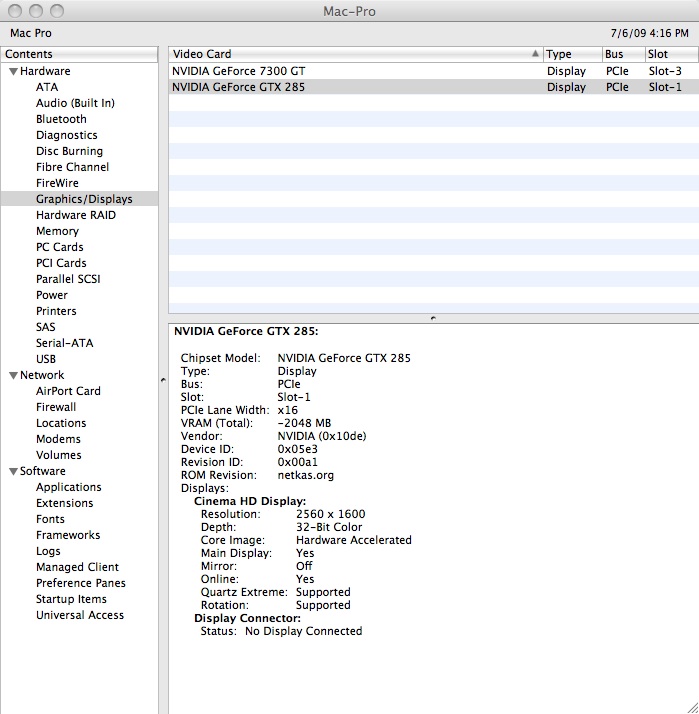Click the Mac-Pro window title
Image resolution: width=699 pixels, height=714 pixels.
coord(349,11)
